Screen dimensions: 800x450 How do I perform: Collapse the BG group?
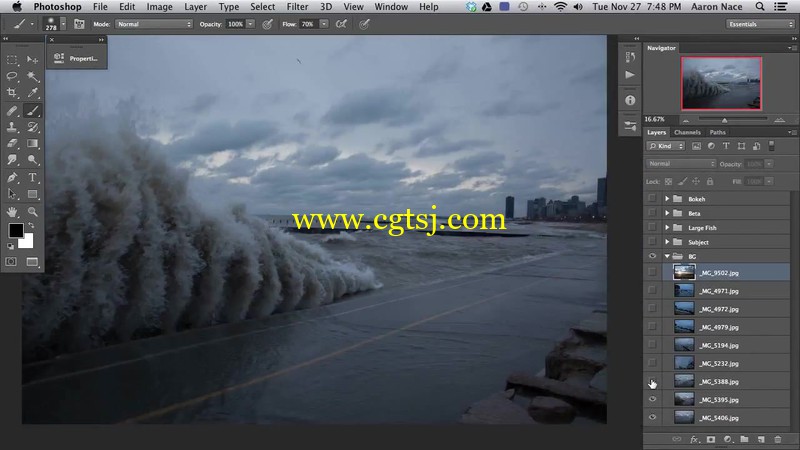coord(667,256)
